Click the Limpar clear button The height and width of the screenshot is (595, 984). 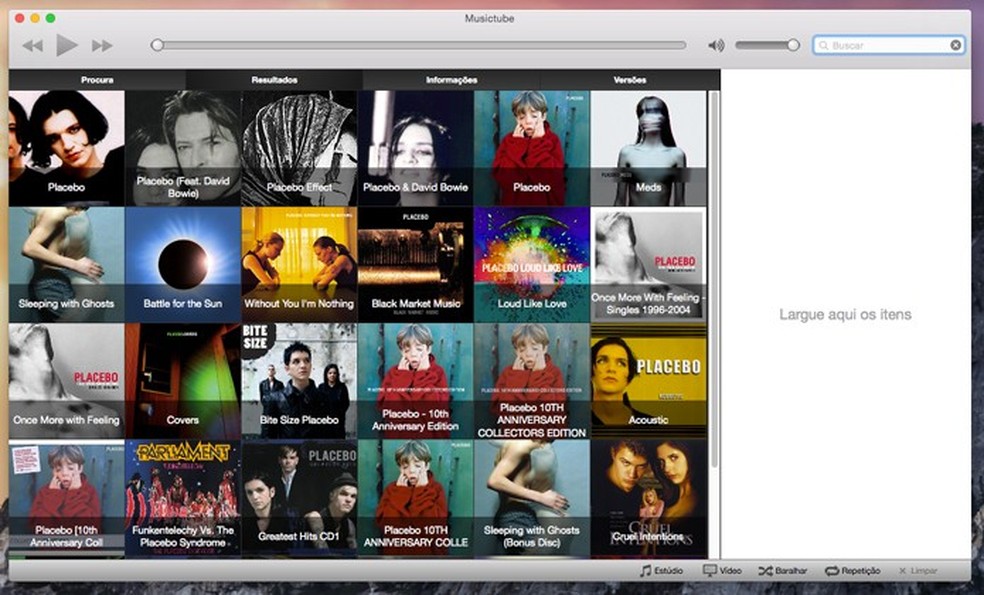point(917,571)
